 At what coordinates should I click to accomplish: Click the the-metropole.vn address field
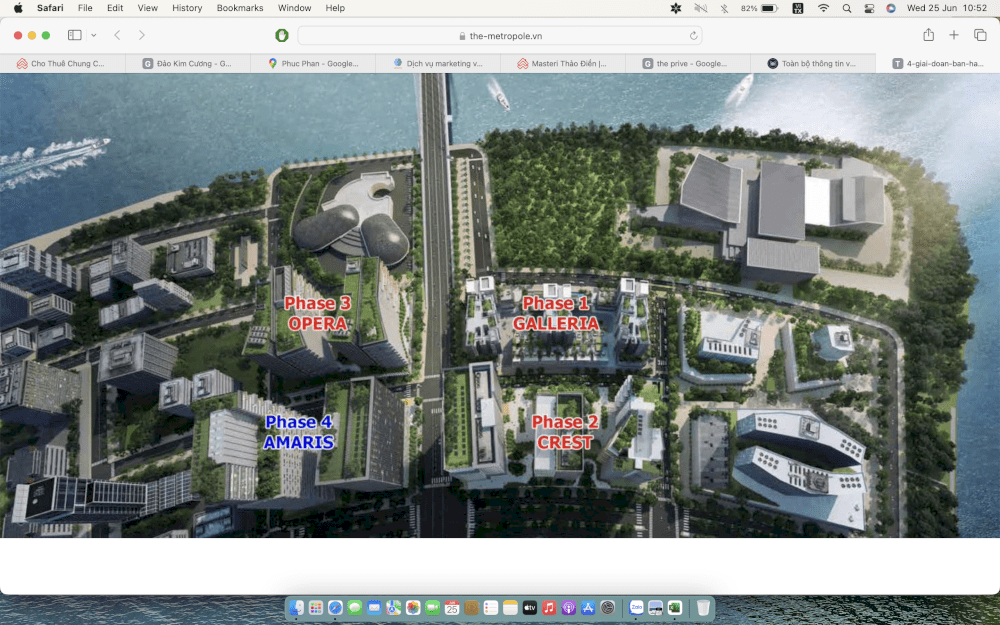tap(500, 35)
